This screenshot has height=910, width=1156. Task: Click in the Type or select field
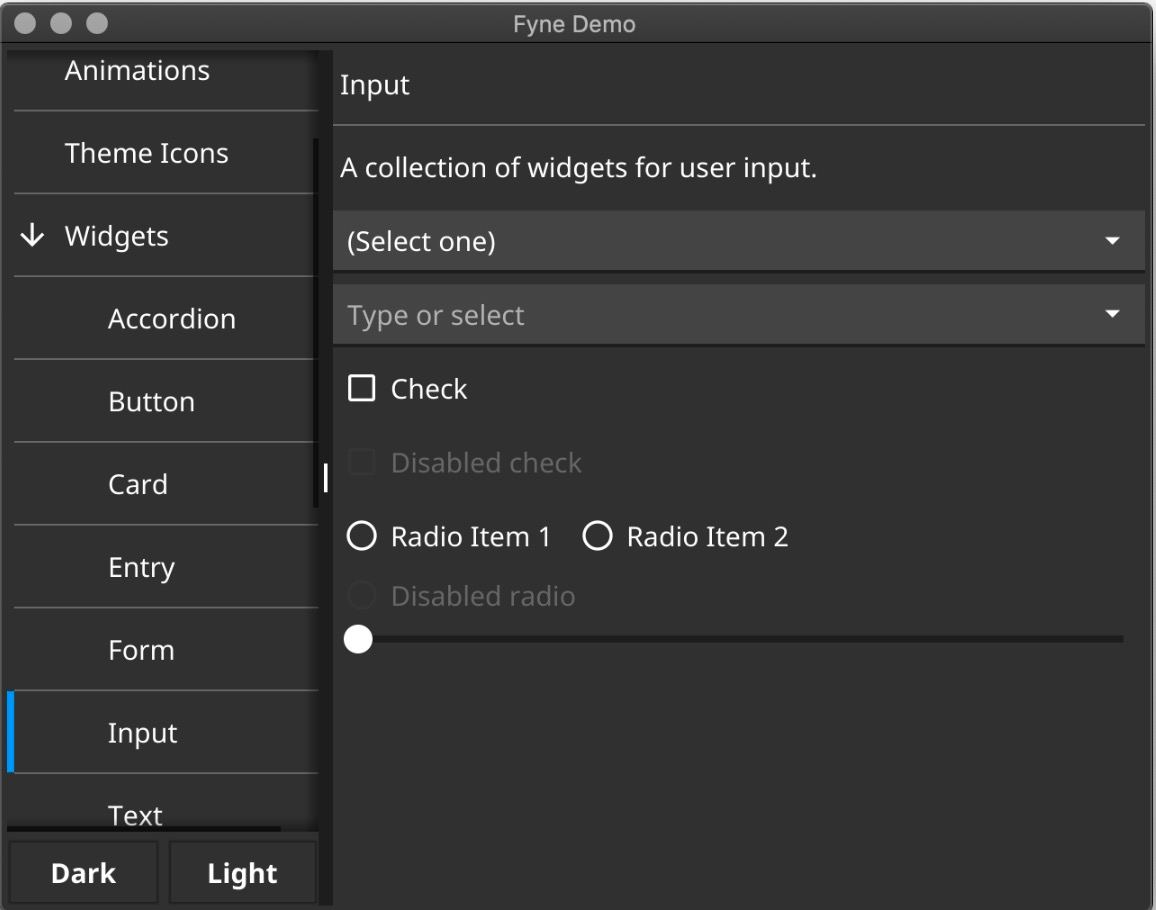click(x=715, y=315)
